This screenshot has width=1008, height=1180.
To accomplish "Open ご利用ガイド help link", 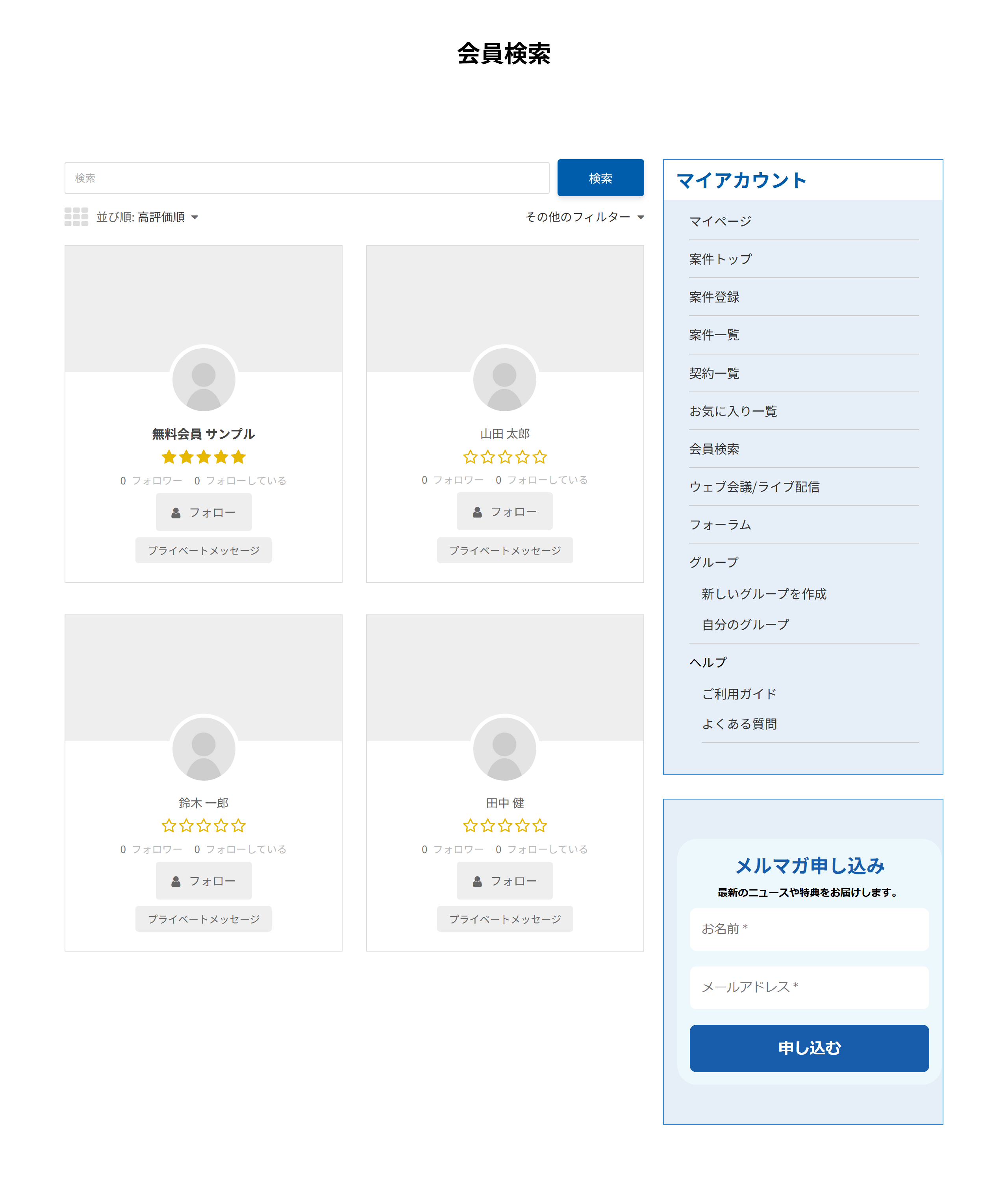I will 739,694.
